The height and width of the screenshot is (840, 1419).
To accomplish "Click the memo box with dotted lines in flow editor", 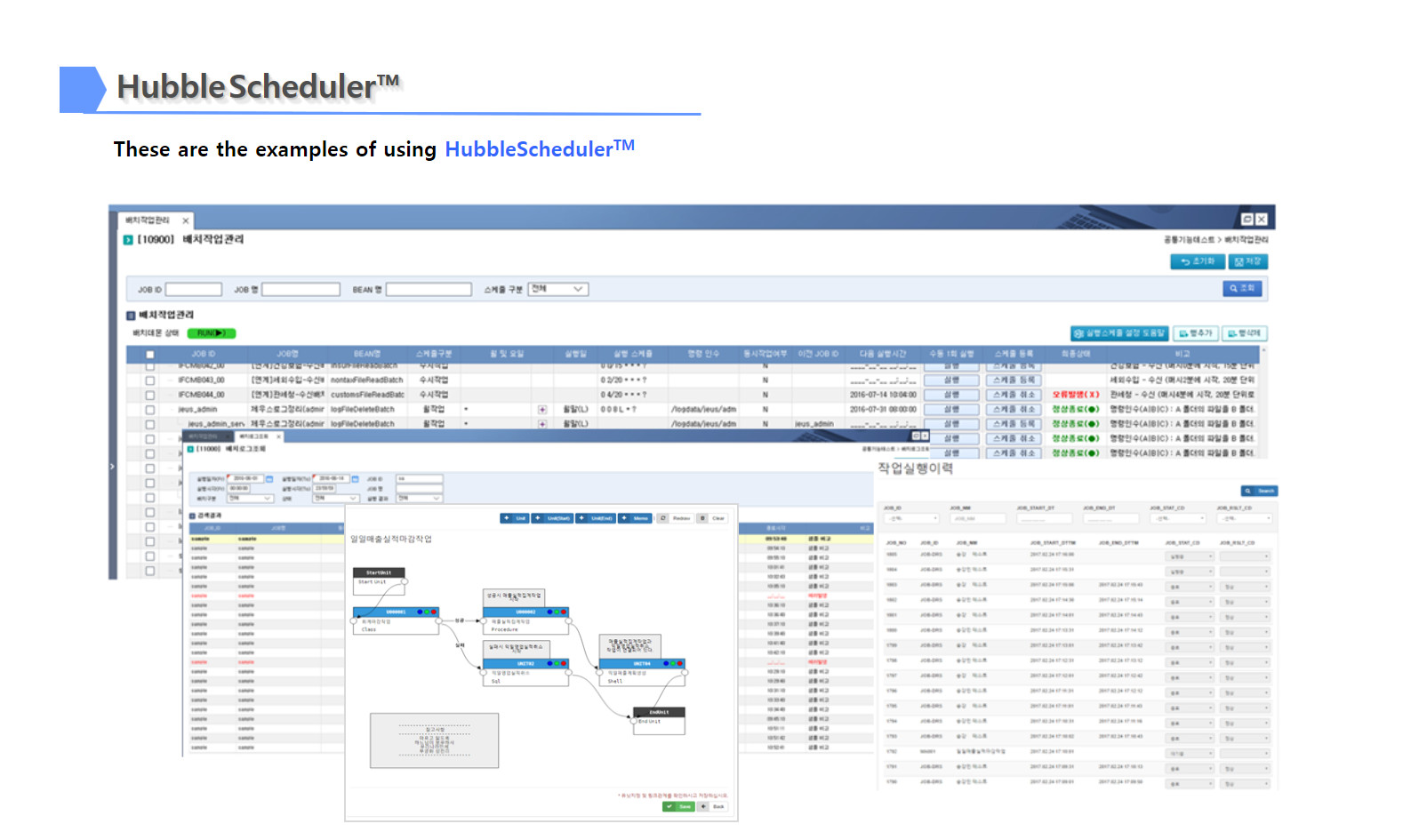I will [434, 740].
